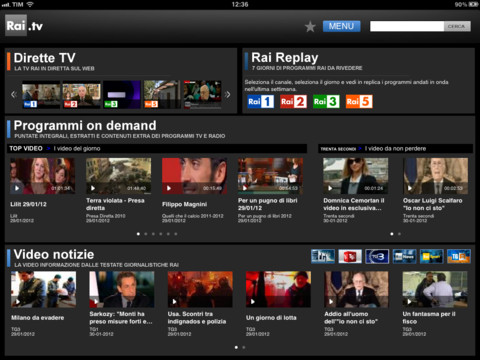This screenshot has width=480, height=360.
Task: Play Addio all'uomo news thumbnail
Action: (356, 289)
